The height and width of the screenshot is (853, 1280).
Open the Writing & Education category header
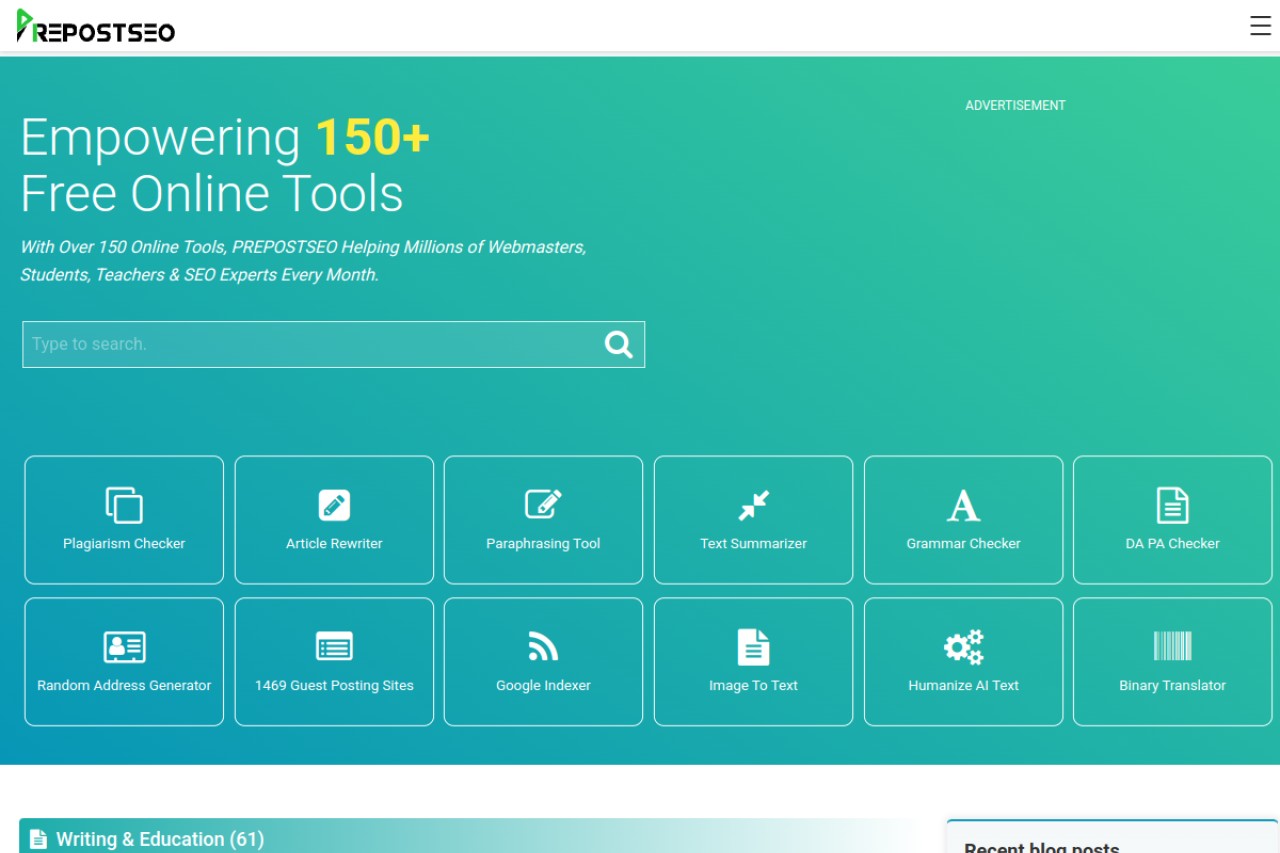click(x=160, y=839)
